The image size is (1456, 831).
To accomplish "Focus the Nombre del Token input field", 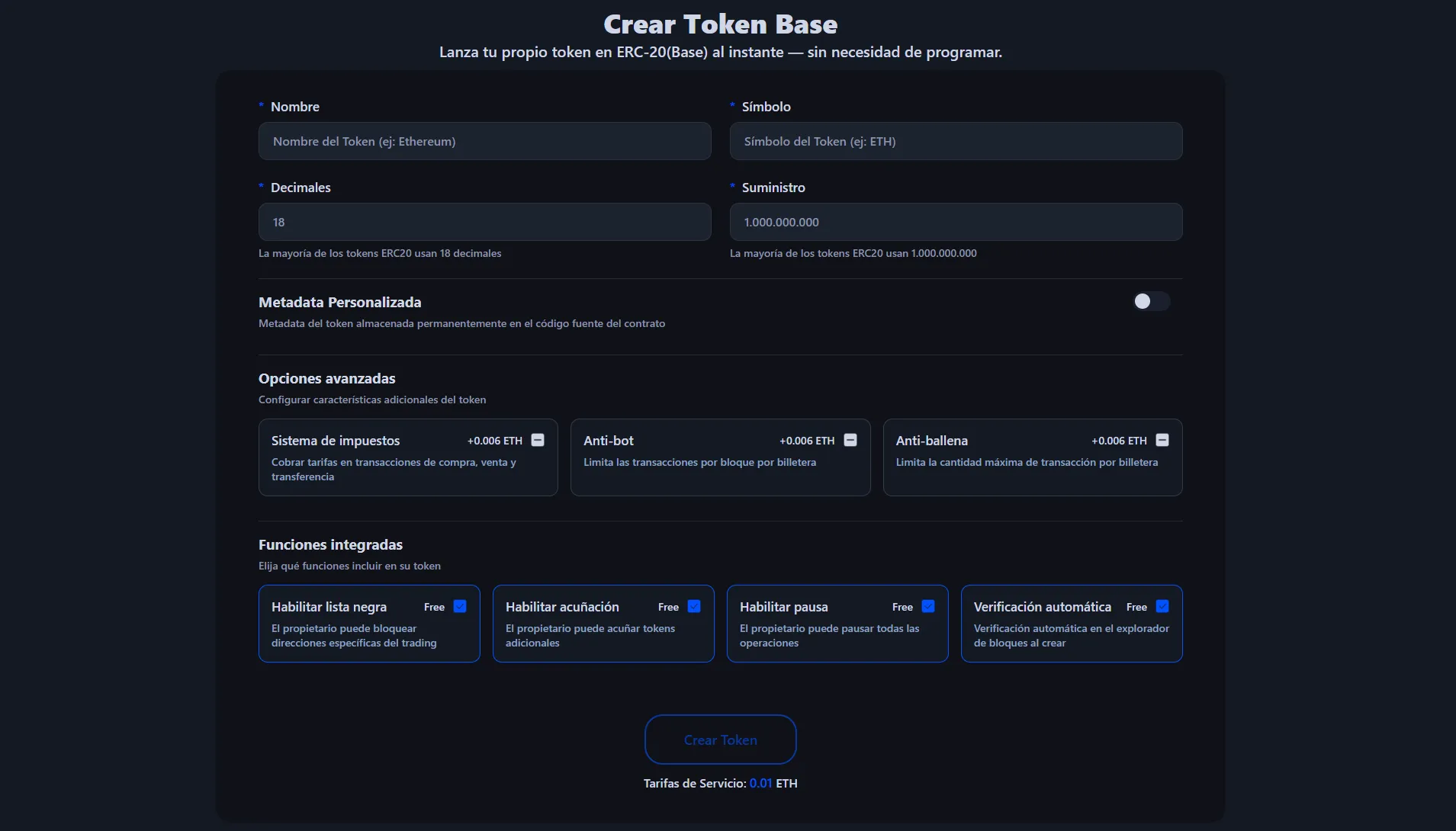I will pyautogui.click(x=484, y=142).
